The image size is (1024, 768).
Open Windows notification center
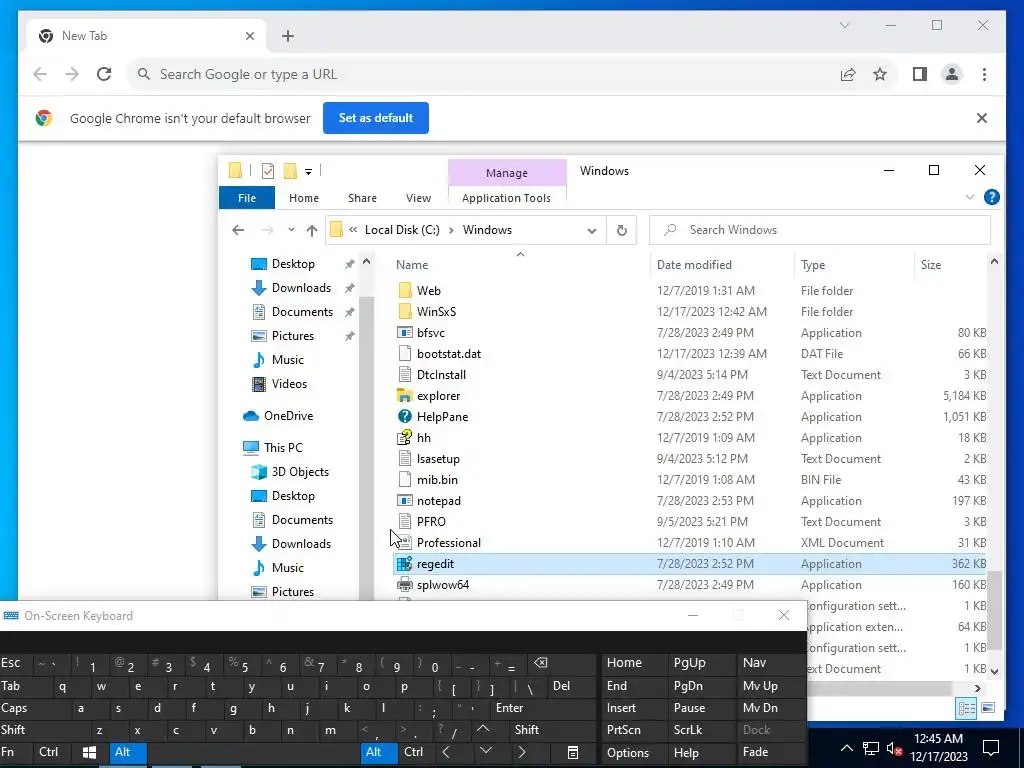pyautogui.click(x=991, y=748)
